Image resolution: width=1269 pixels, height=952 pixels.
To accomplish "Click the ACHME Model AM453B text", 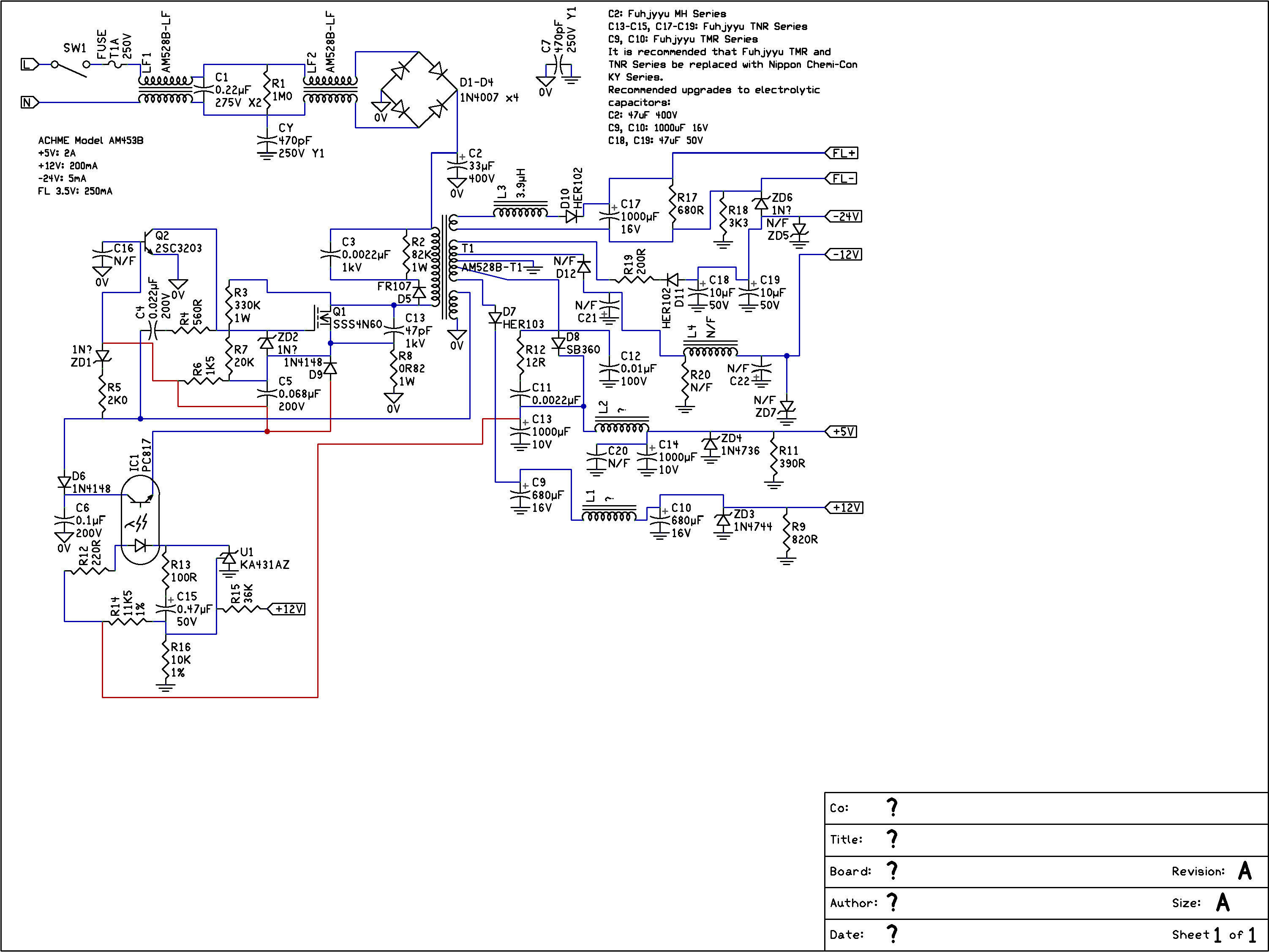I will tap(91, 141).
